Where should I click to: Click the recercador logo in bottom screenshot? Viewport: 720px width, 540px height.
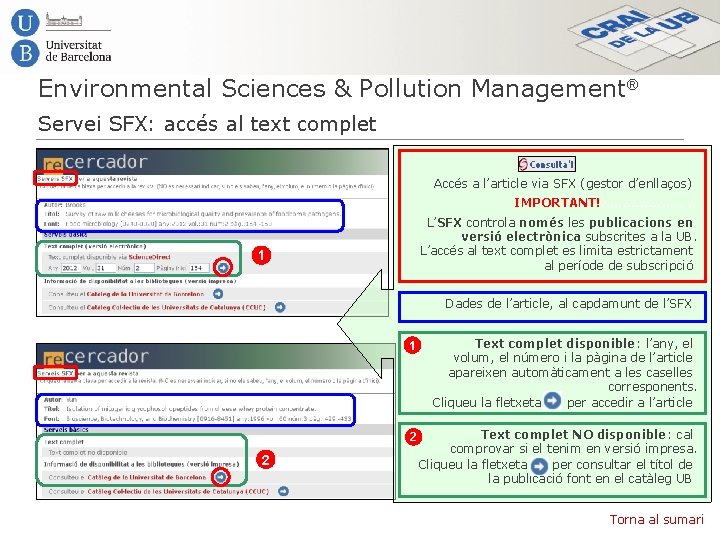pos(96,357)
